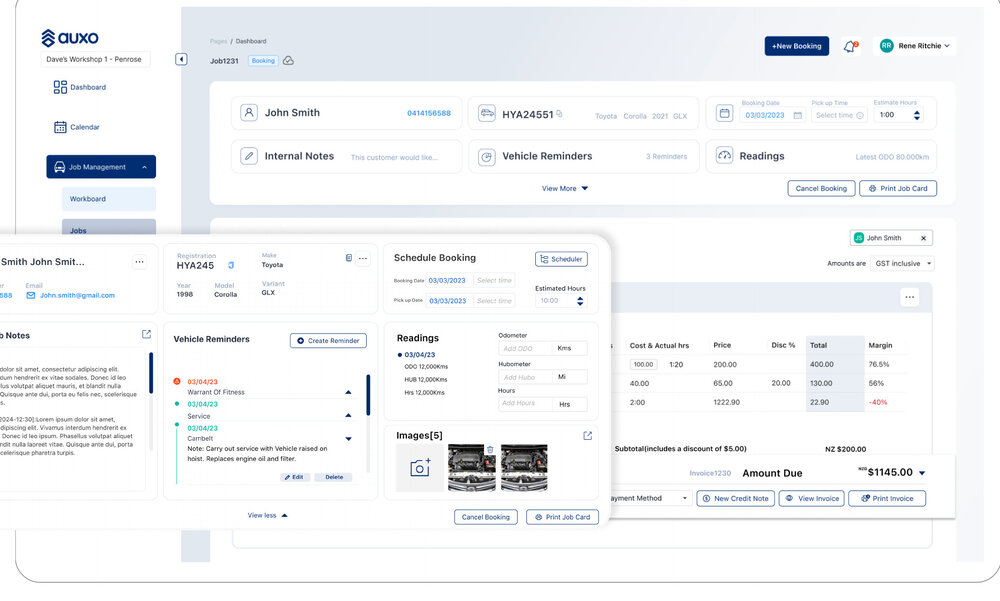Select Jobs under Job Management

(x=108, y=228)
